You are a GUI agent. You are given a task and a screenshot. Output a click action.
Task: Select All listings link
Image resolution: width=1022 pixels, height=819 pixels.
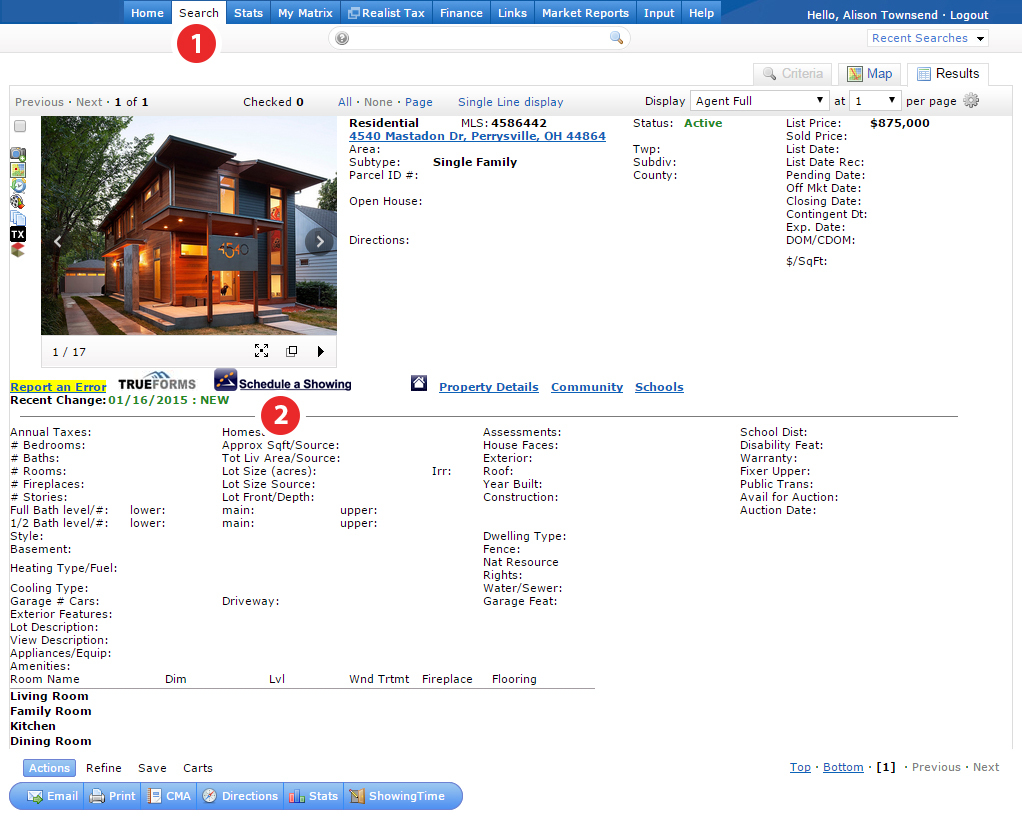point(345,102)
